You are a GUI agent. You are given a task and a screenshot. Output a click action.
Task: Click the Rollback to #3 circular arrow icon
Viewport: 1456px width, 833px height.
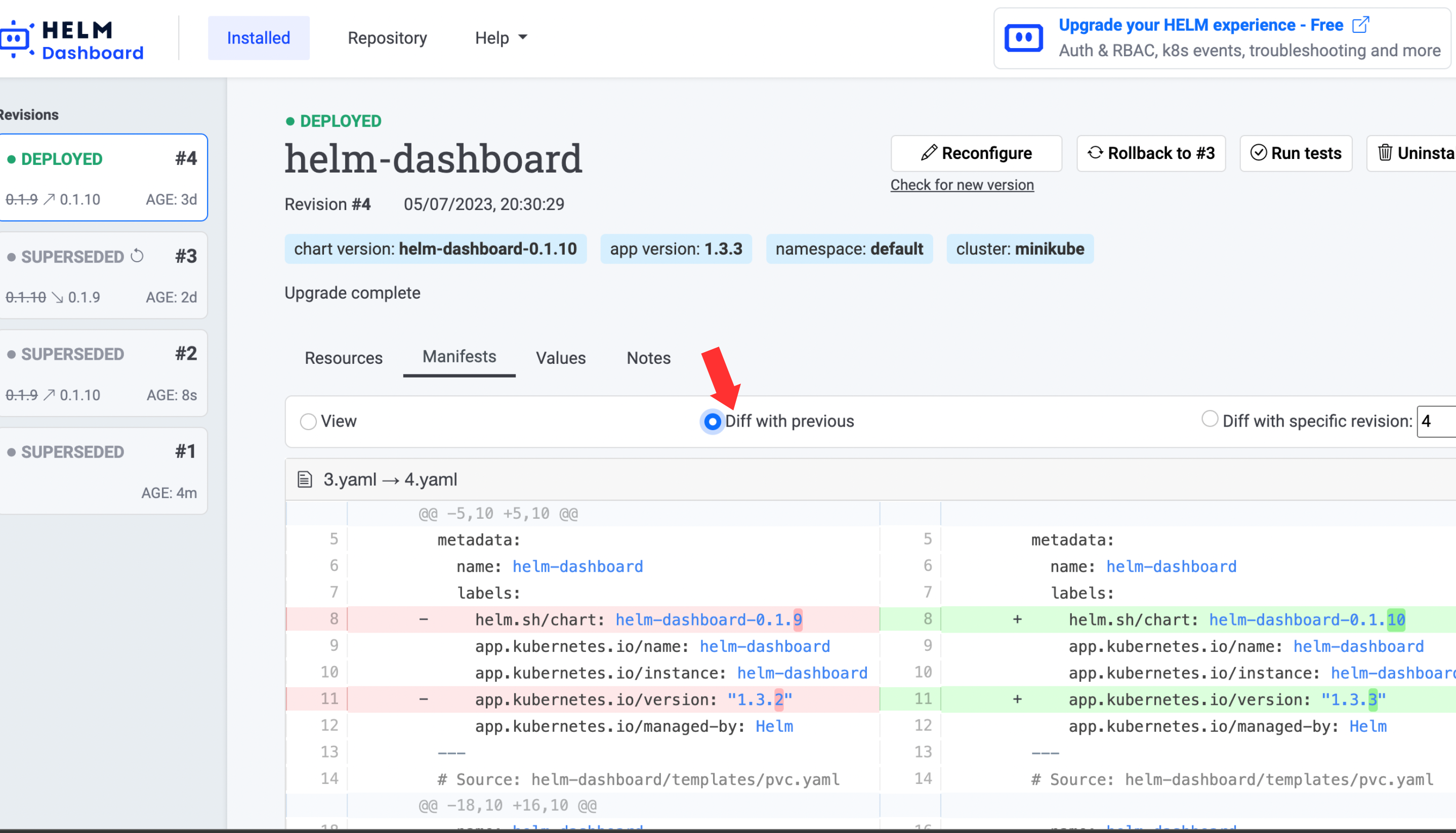(1095, 153)
